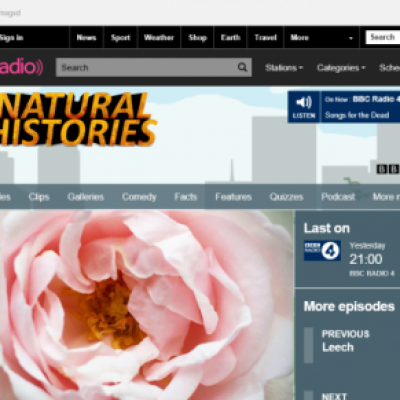Click the Sign in link
The height and width of the screenshot is (400, 400).
click(x=11, y=38)
